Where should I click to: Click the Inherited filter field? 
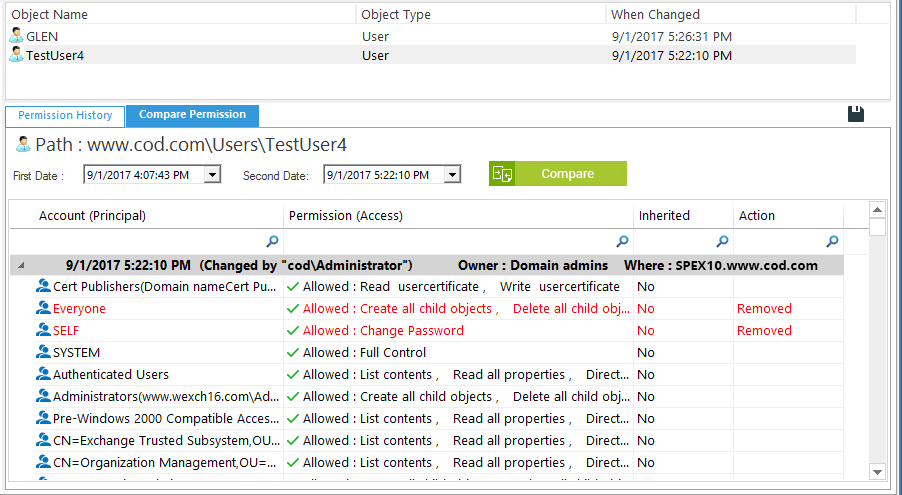pyautogui.click(x=683, y=241)
